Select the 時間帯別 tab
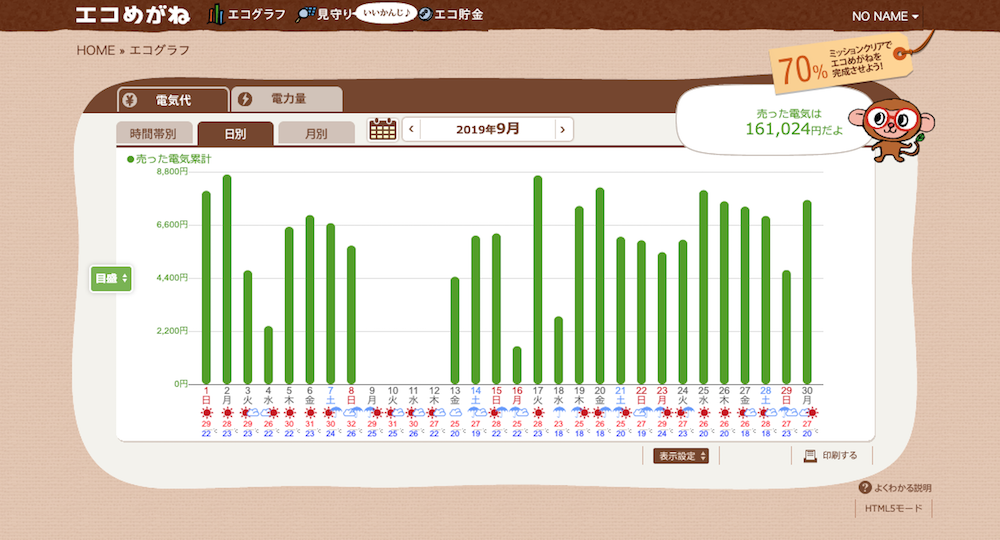1000x540 pixels. tap(153, 133)
